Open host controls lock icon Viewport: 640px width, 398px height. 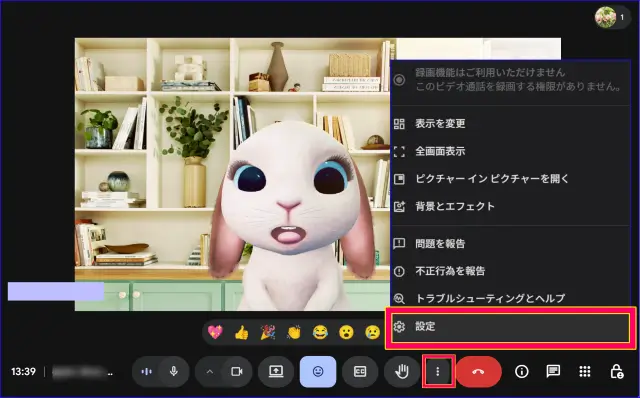(616, 371)
